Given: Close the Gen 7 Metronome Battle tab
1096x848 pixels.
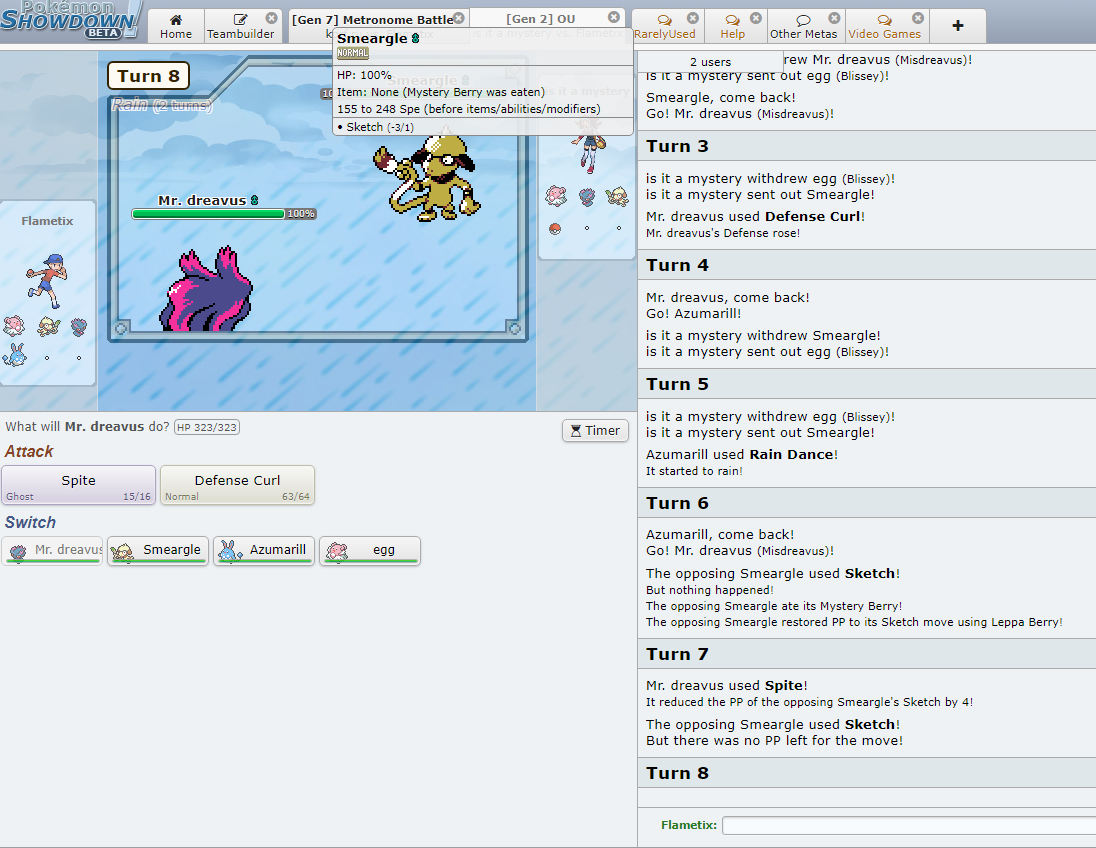Looking at the screenshot, I should pos(459,17).
